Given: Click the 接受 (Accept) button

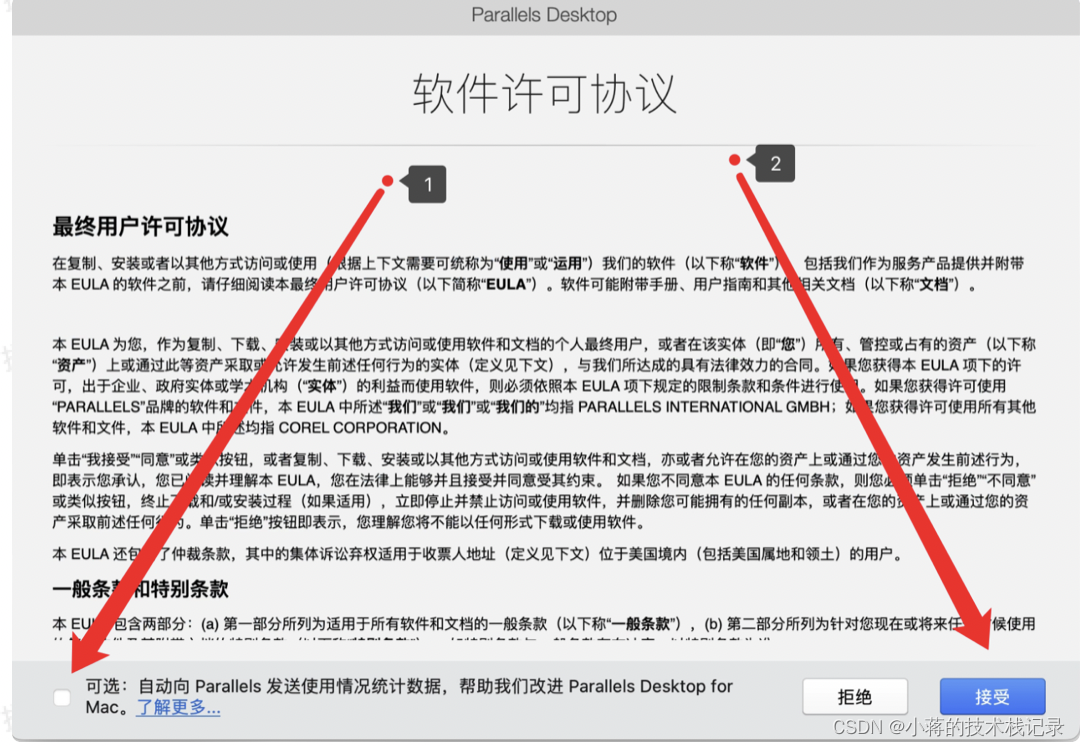Looking at the screenshot, I should coord(992,696).
